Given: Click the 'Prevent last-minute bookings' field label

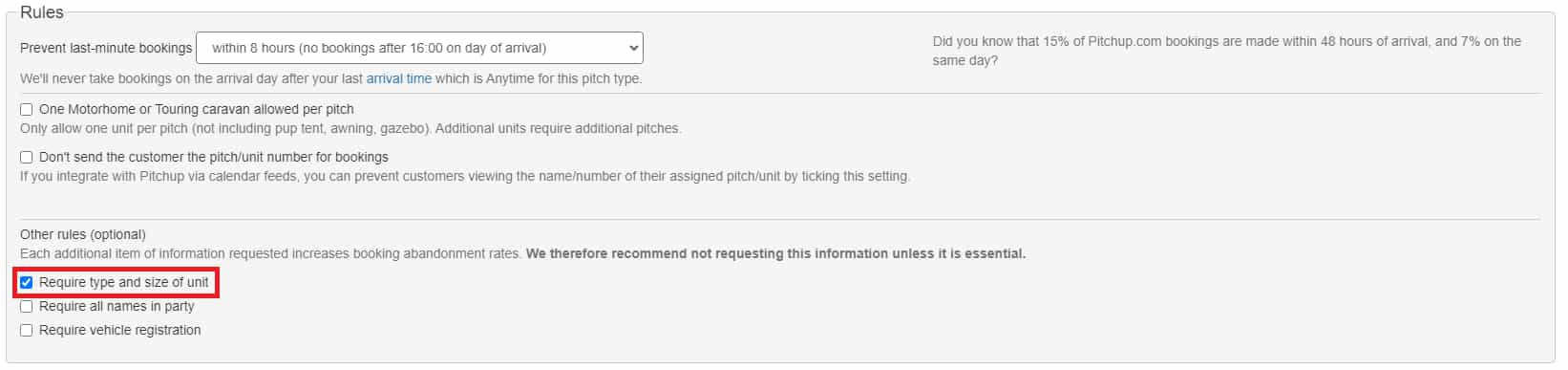Looking at the screenshot, I should [x=106, y=48].
